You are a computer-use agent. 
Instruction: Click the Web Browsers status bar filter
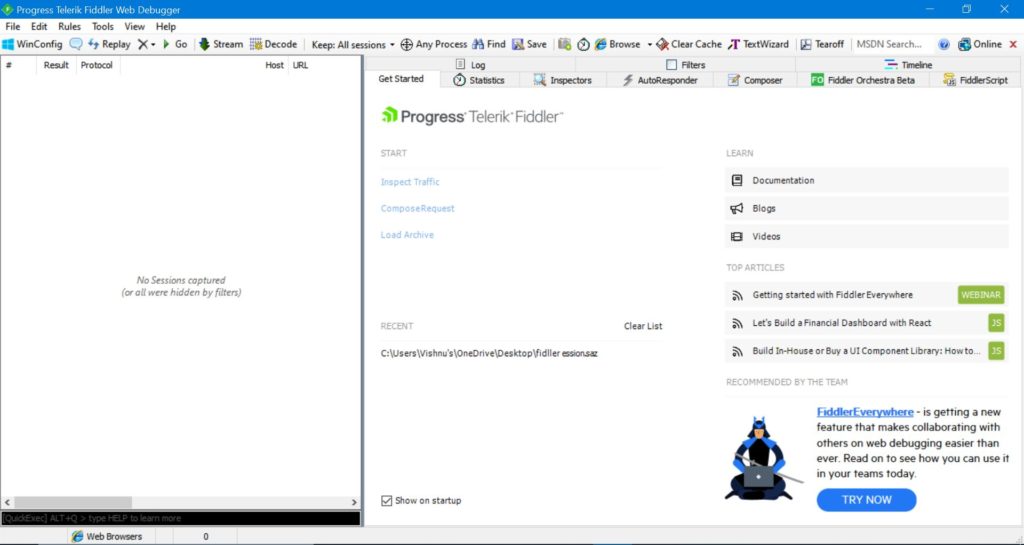point(106,537)
